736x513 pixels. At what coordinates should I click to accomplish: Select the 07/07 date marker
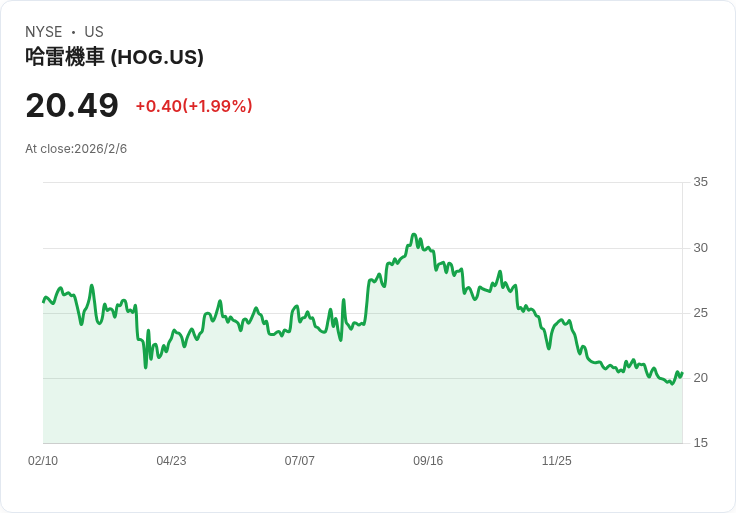click(300, 461)
